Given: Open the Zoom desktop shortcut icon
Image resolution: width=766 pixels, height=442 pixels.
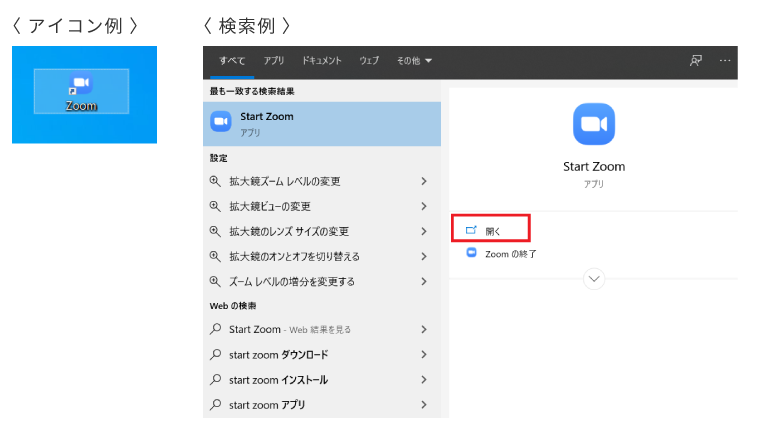Looking at the screenshot, I should tap(81, 91).
